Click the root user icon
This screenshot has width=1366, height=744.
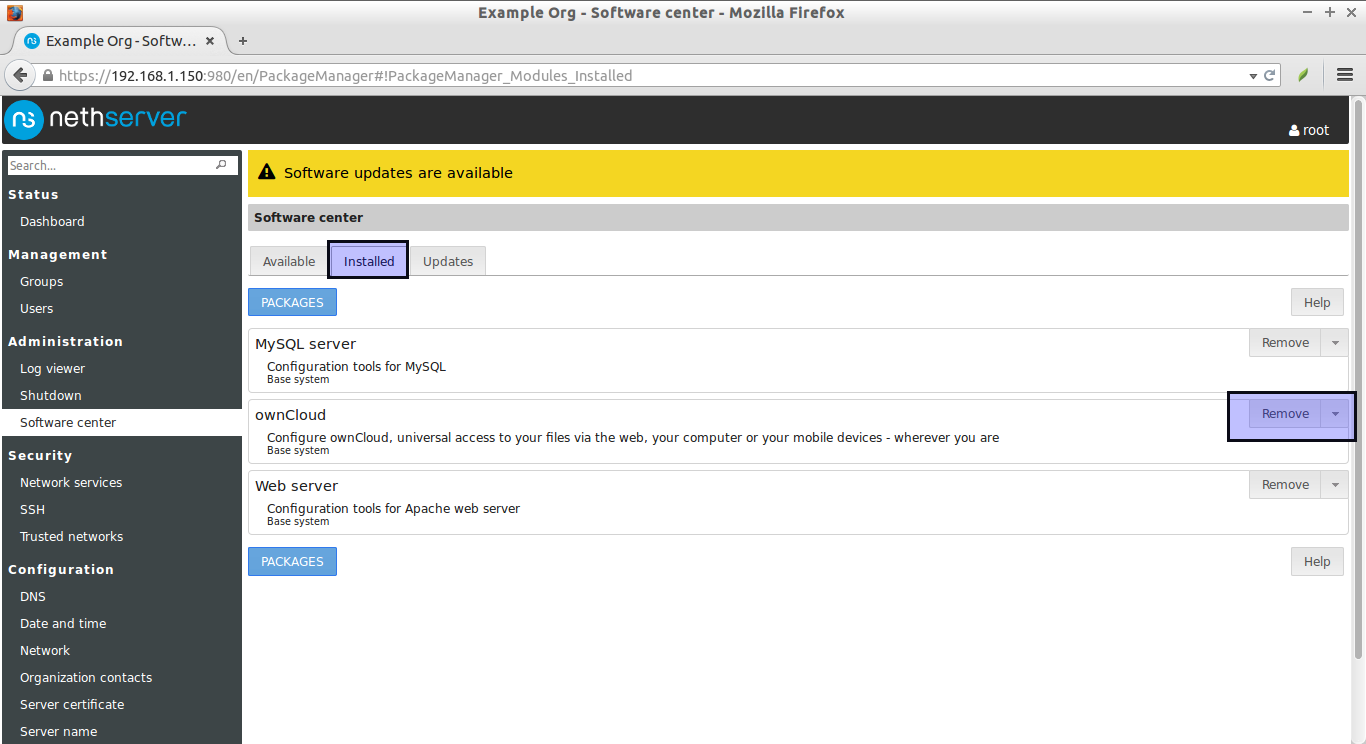click(x=1294, y=130)
